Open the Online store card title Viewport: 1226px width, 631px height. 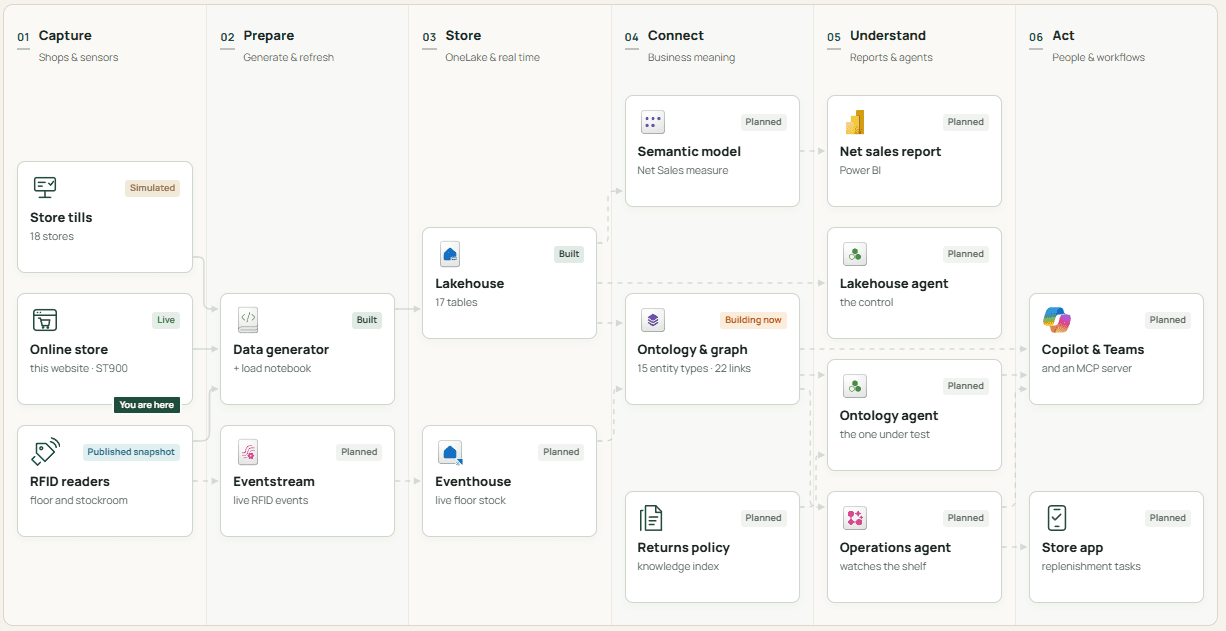(x=69, y=350)
